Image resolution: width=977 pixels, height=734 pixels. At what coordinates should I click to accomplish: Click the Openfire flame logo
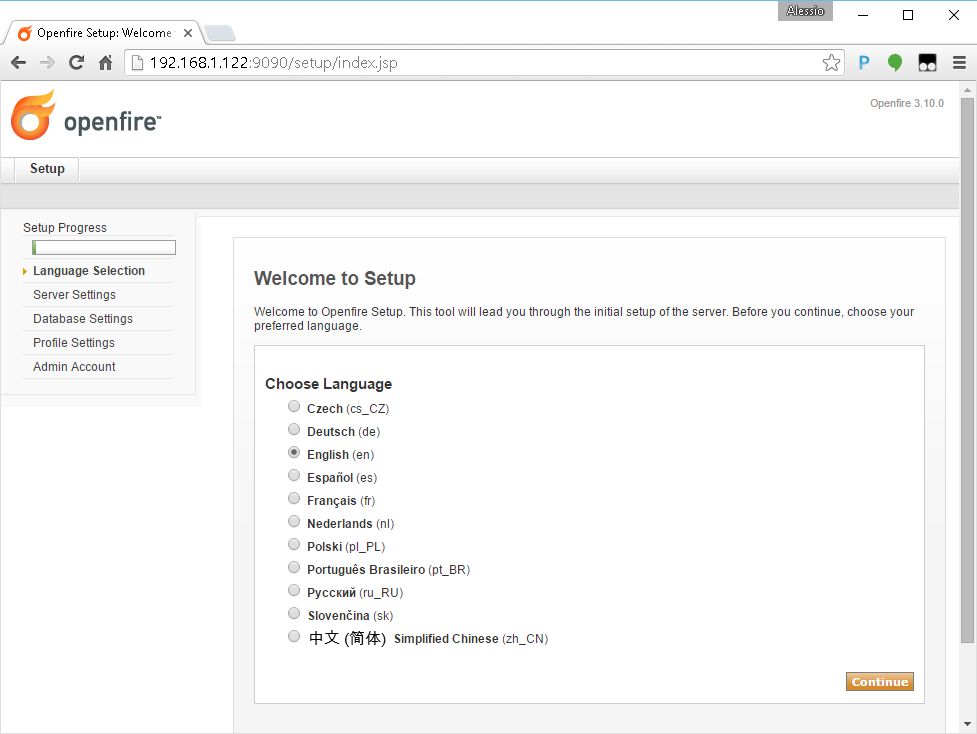point(33,117)
